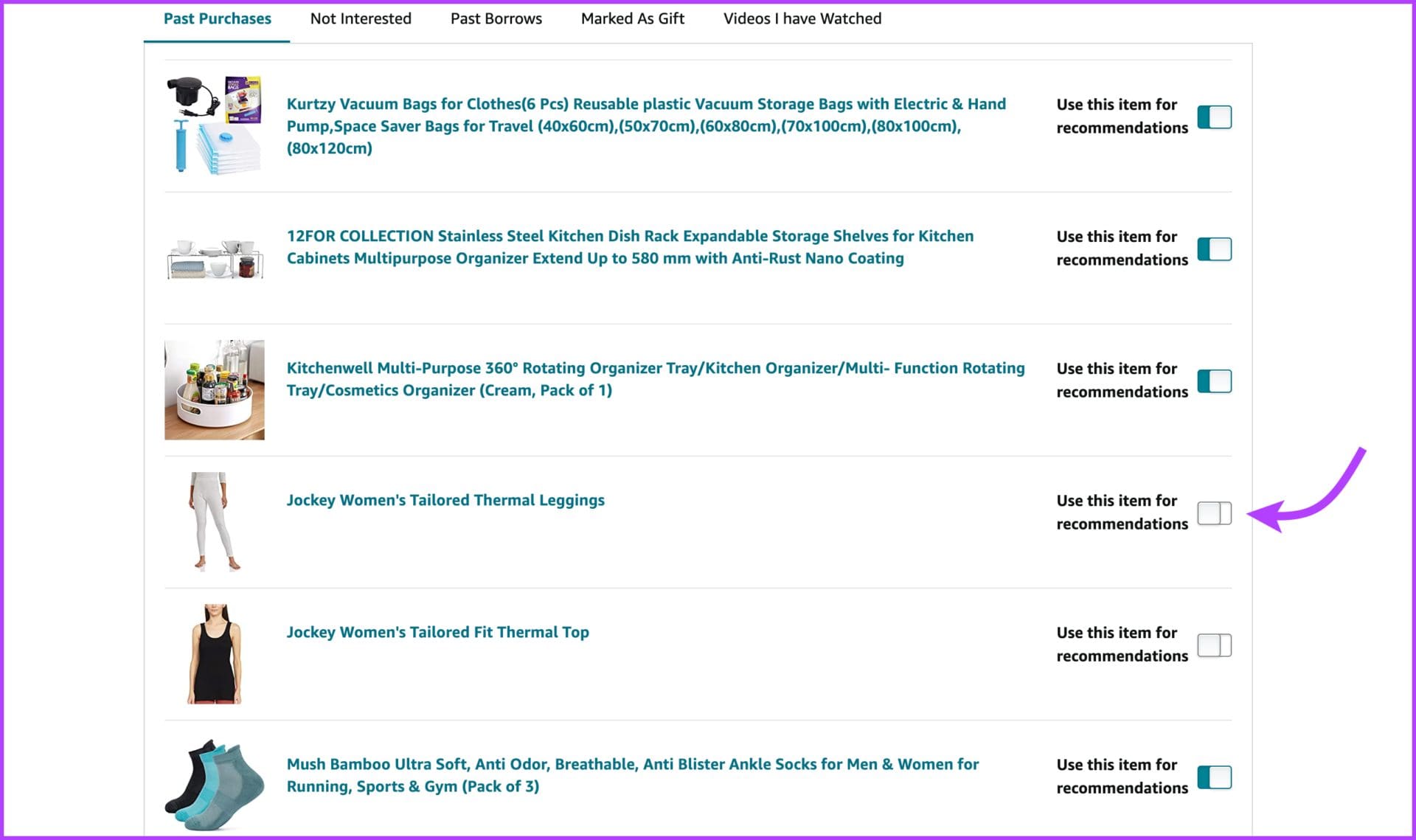The height and width of the screenshot is (840, 1416).
Task: Open 12FOR COLLECTION Dish Rack product link
Action: [630, 247]
